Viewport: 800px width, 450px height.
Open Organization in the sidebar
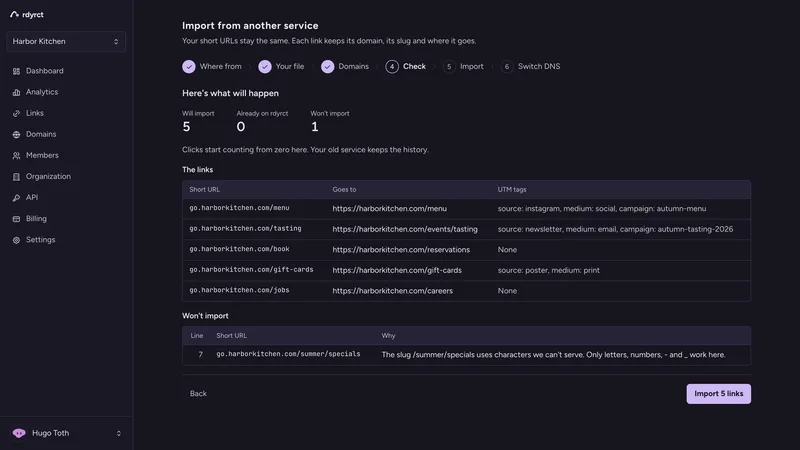click(x=48, y=176)
